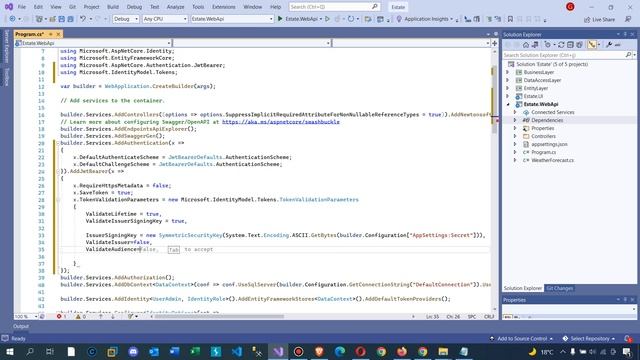Open the aka.ms/aspnetcore/swashbuckle link

point(281,122)
